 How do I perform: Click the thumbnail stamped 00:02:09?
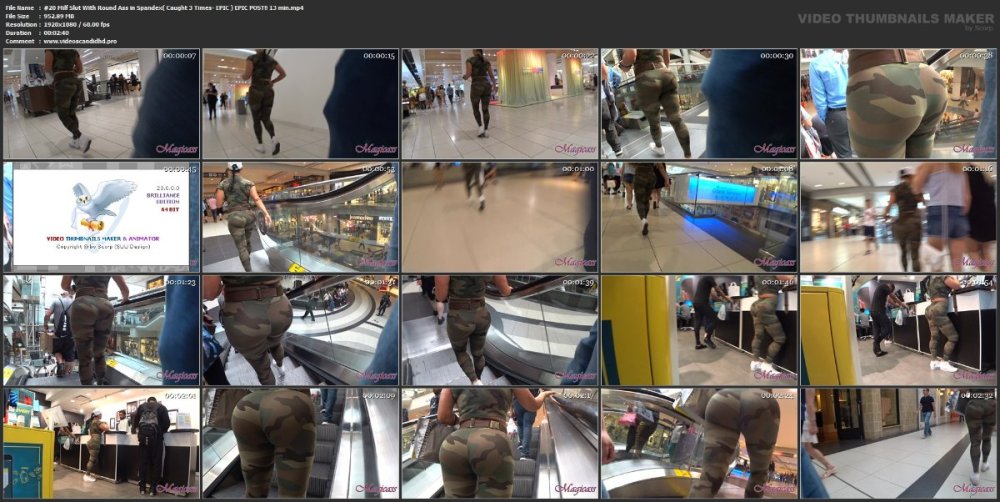tap(300, 443)
